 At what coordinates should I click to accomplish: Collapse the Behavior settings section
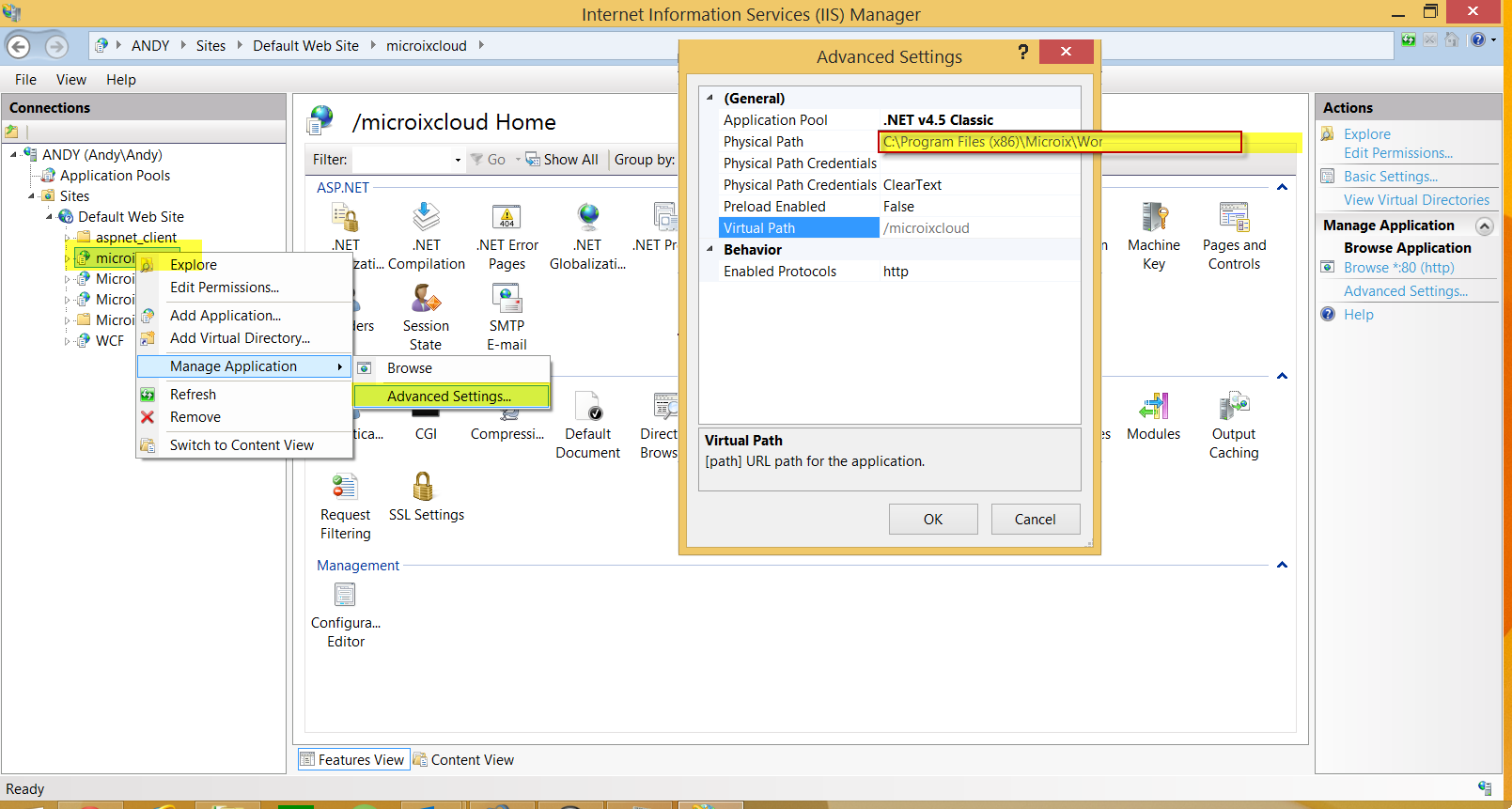point(710,249)
